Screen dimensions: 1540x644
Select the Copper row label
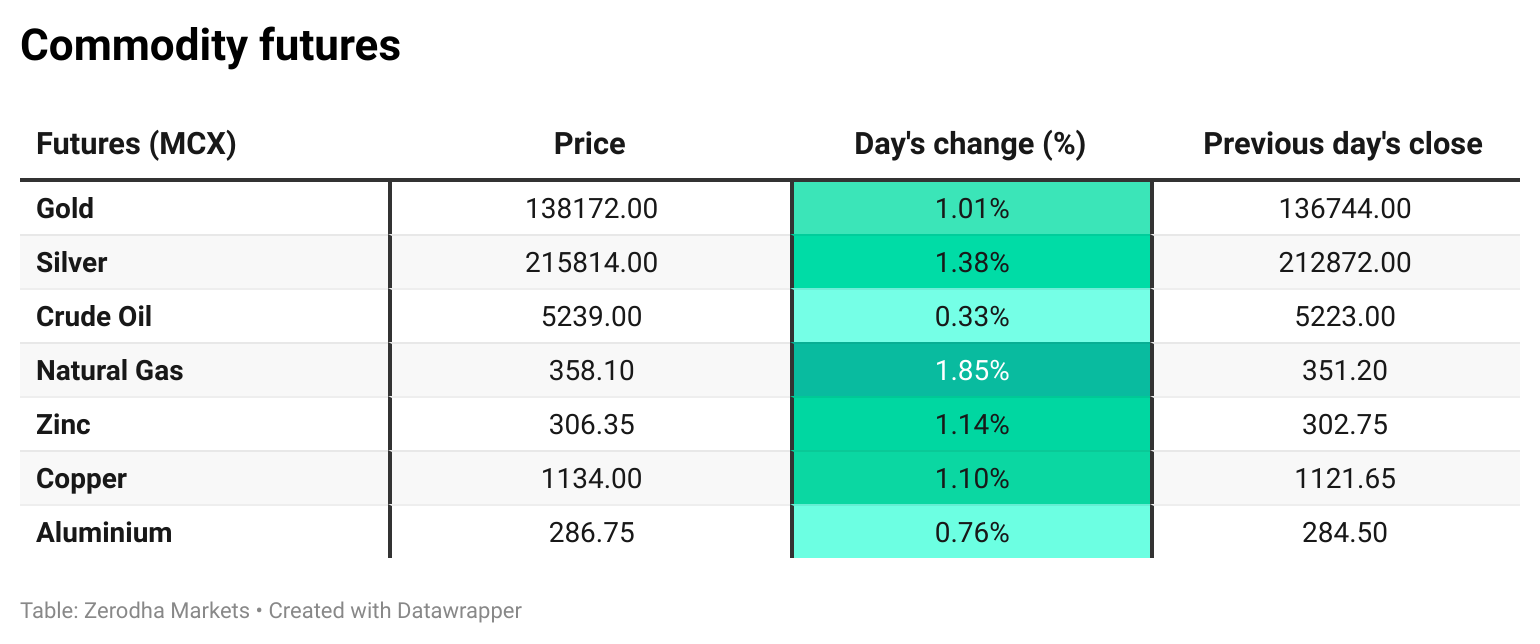(x=81, y=479)
